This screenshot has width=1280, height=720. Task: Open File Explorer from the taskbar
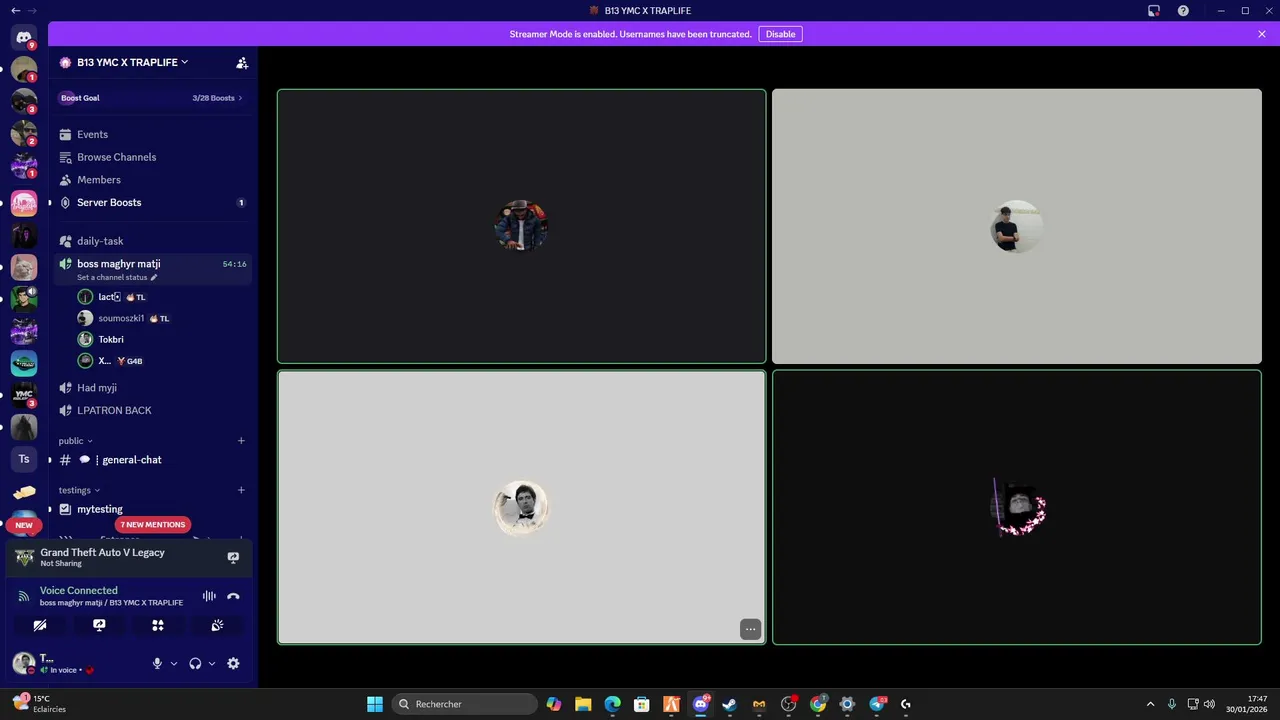click(583, 704)
